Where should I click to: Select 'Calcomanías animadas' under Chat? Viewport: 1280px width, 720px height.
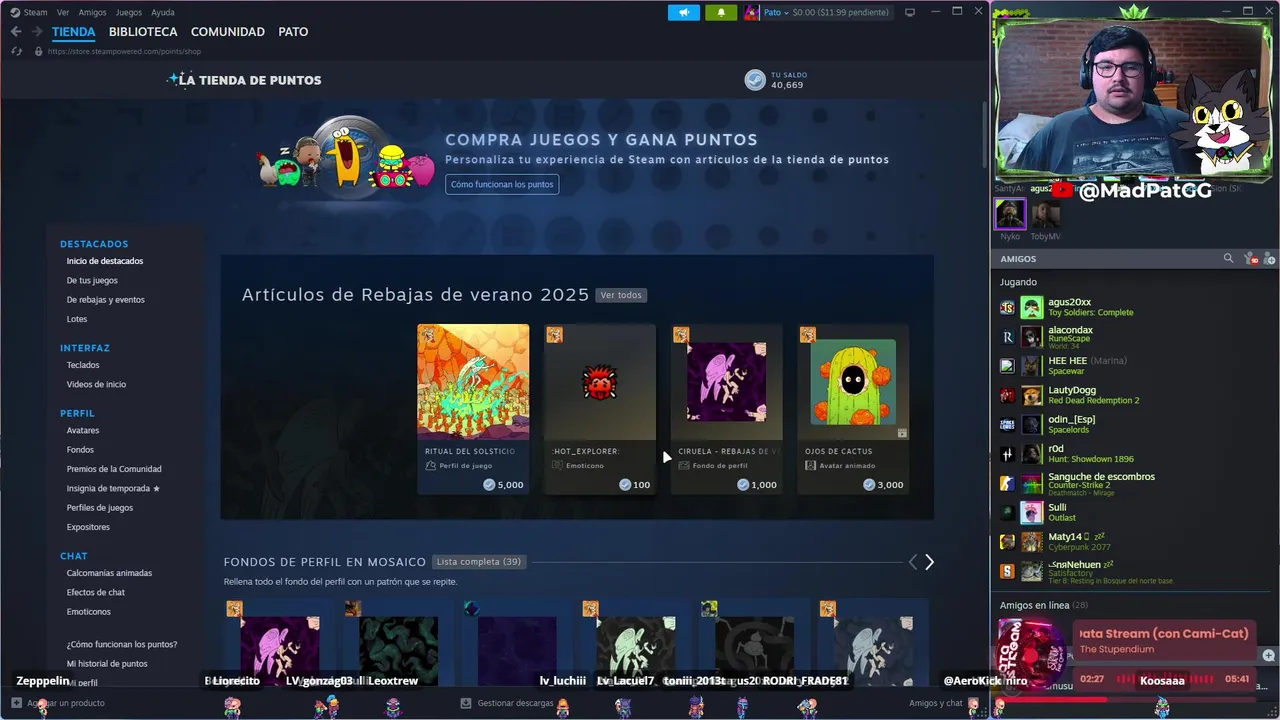tap(109, 573)
